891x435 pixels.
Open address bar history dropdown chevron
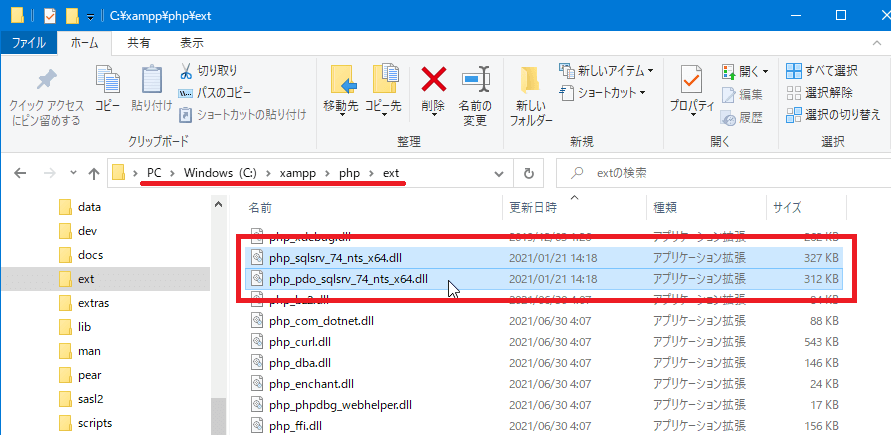pos(499,172)
